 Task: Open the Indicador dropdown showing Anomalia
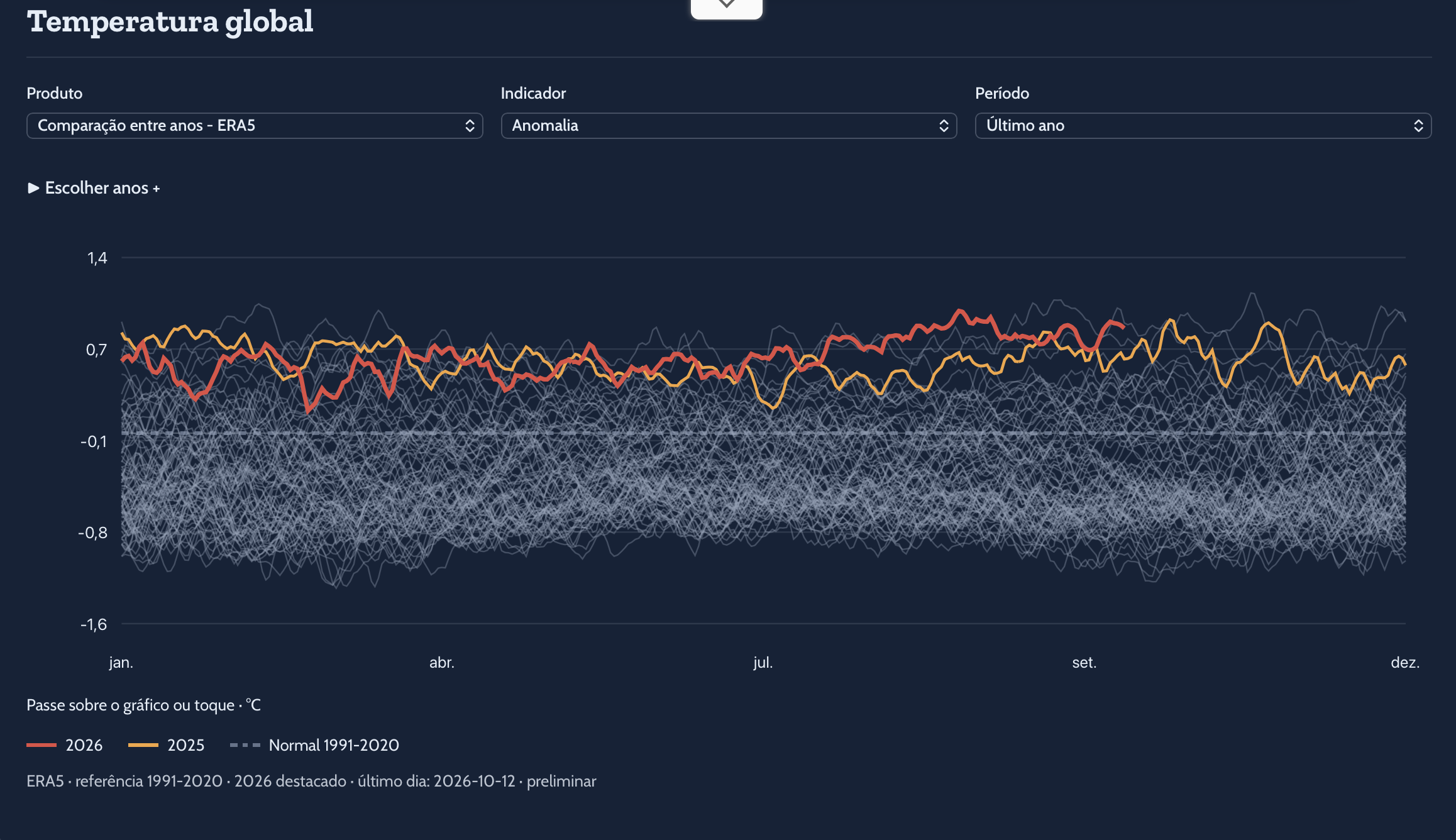point(729,126)
